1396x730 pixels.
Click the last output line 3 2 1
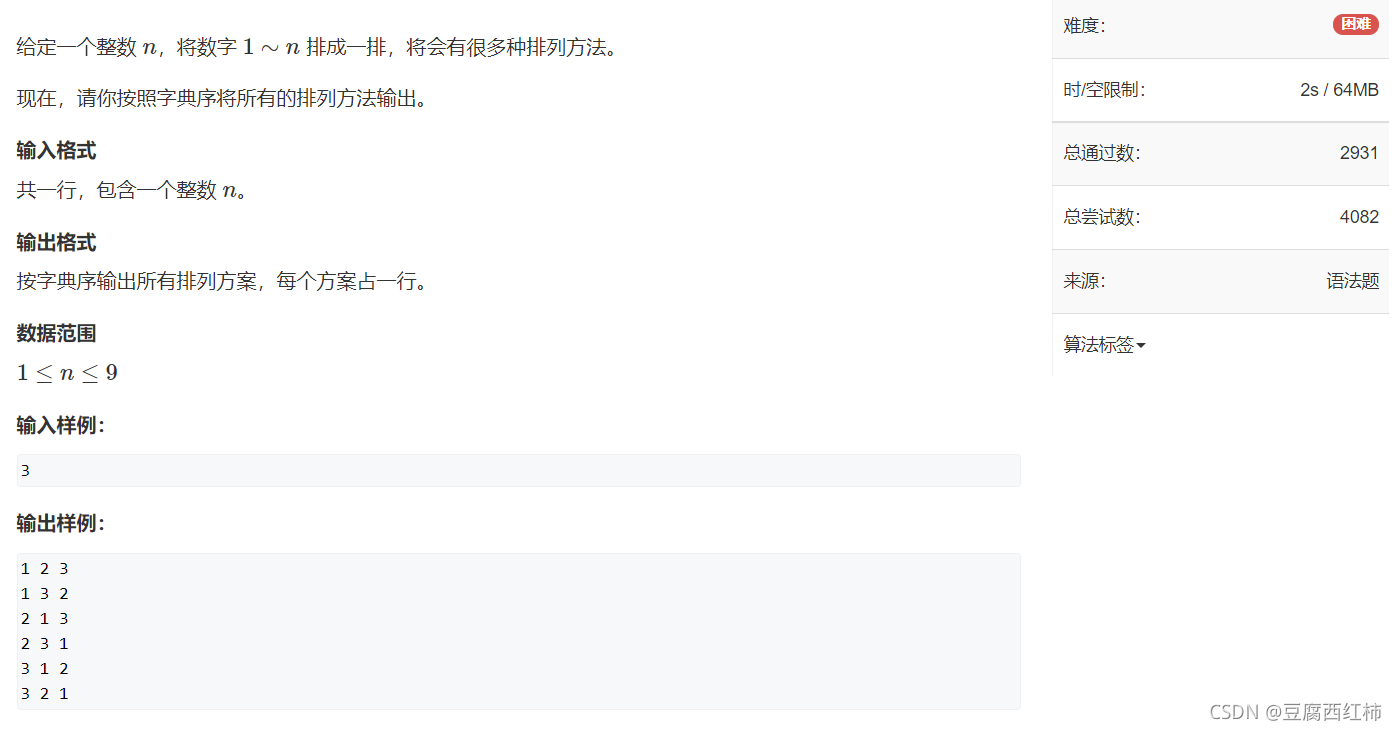(45, 693)
